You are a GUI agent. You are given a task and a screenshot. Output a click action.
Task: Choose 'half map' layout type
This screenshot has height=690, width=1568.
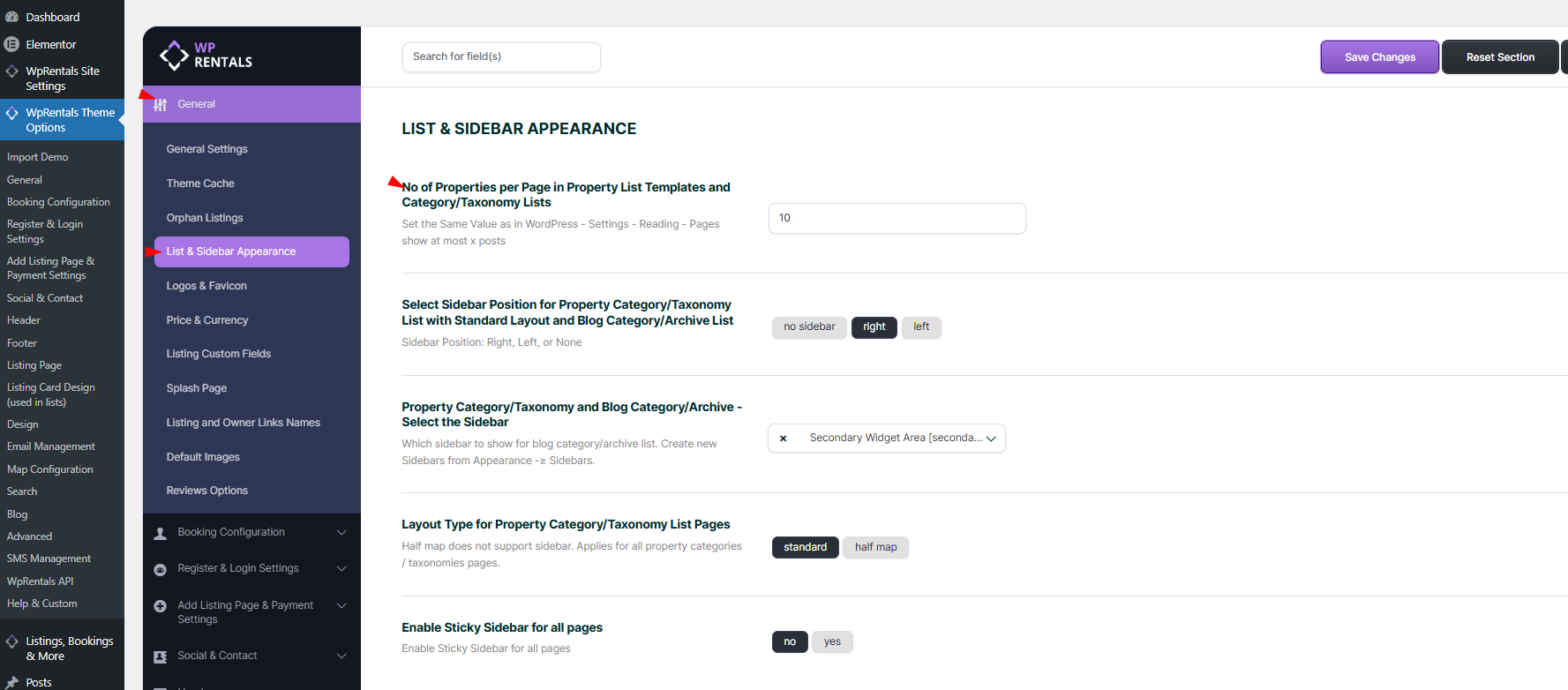pos(875,548)
